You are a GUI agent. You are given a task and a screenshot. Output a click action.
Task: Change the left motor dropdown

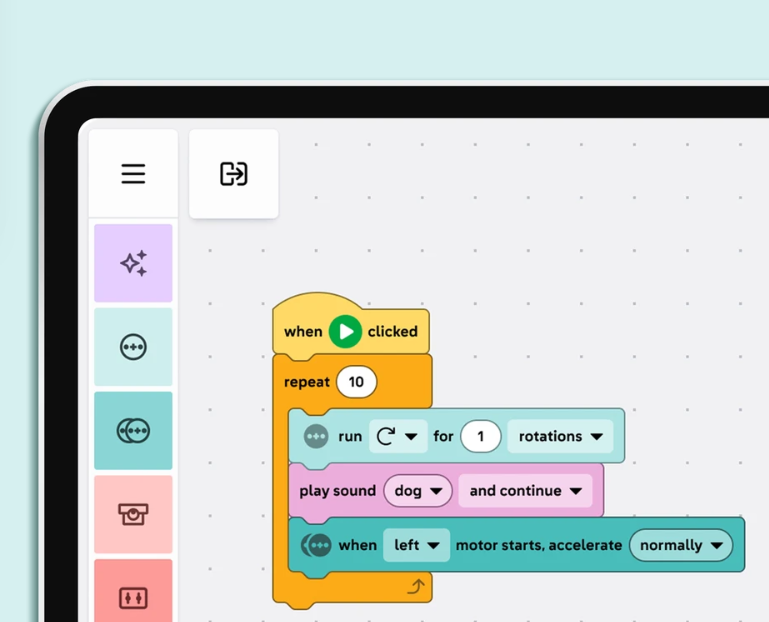[x=416, y=545]
